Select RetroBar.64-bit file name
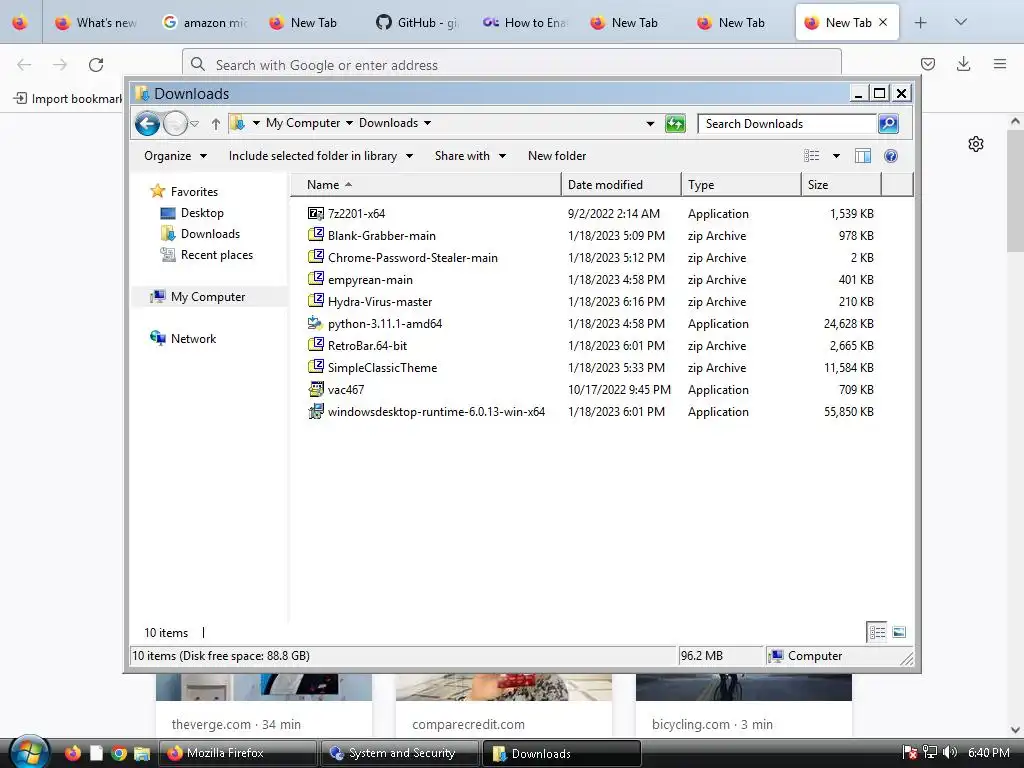Image resolution: width=1024 pixels, height=768 pixels. click(x=367, y=345)
